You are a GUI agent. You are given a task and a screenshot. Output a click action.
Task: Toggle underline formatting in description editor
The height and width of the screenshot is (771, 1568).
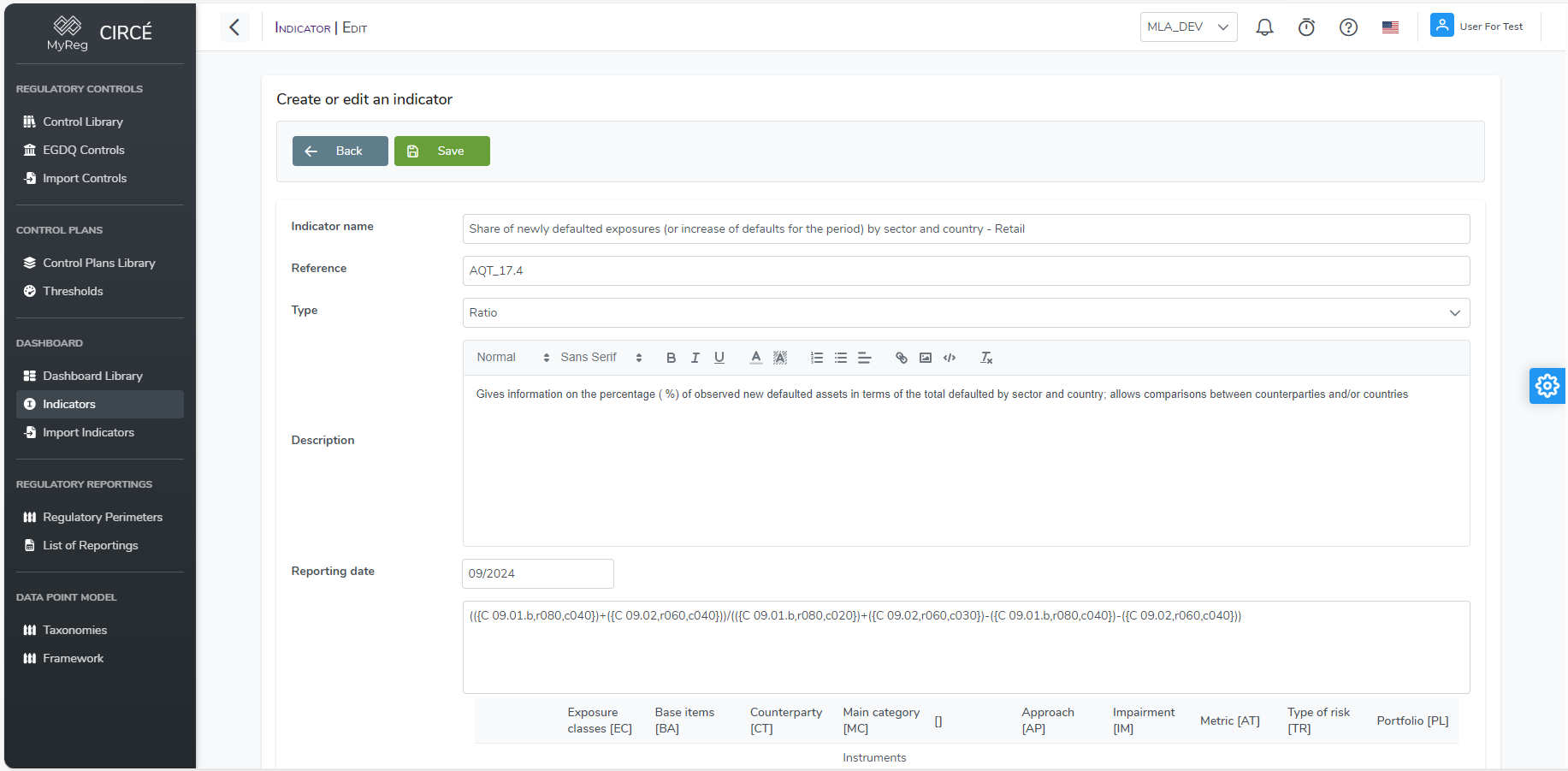click(x=719, y=358)
